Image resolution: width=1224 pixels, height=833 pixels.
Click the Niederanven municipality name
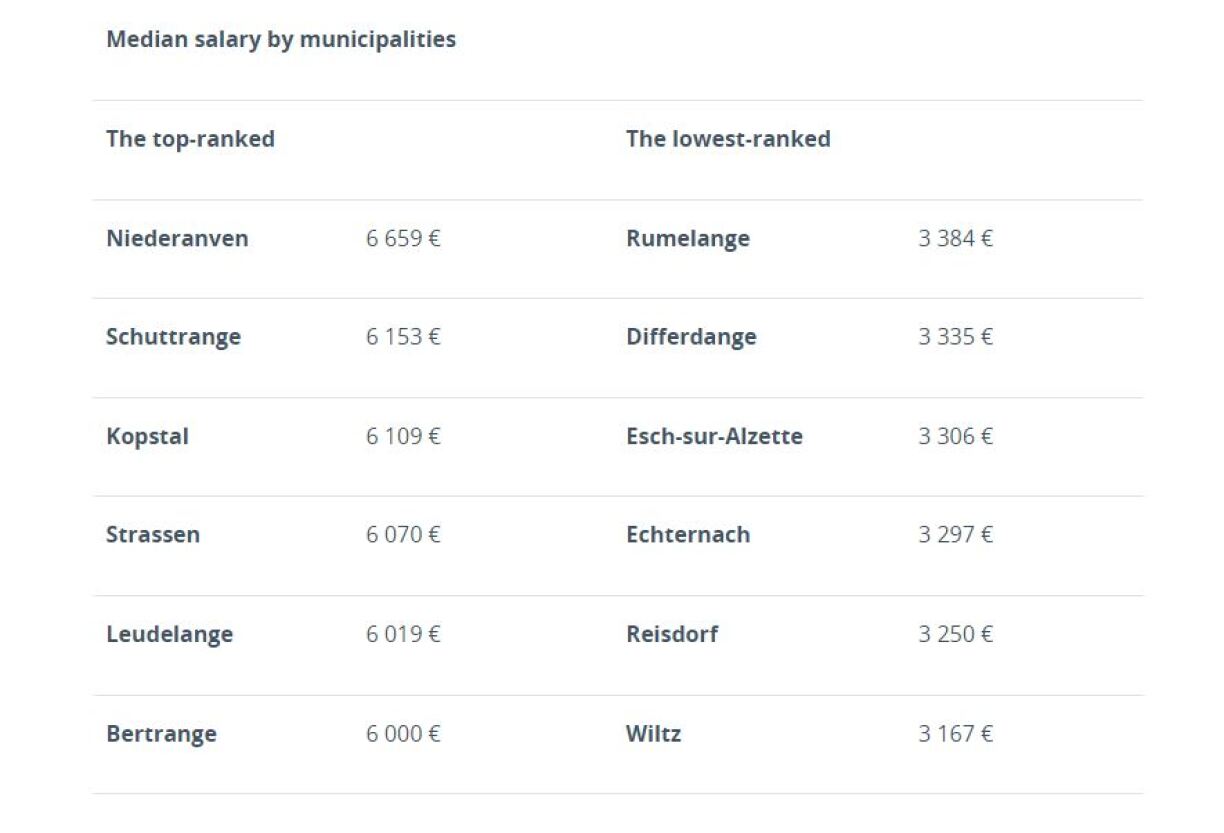(177, 239)
